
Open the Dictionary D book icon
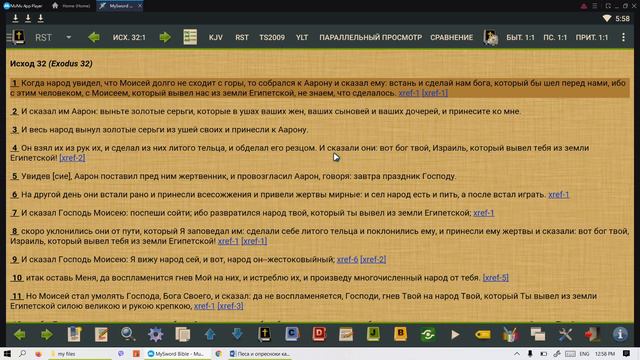(x=319, y=334)
